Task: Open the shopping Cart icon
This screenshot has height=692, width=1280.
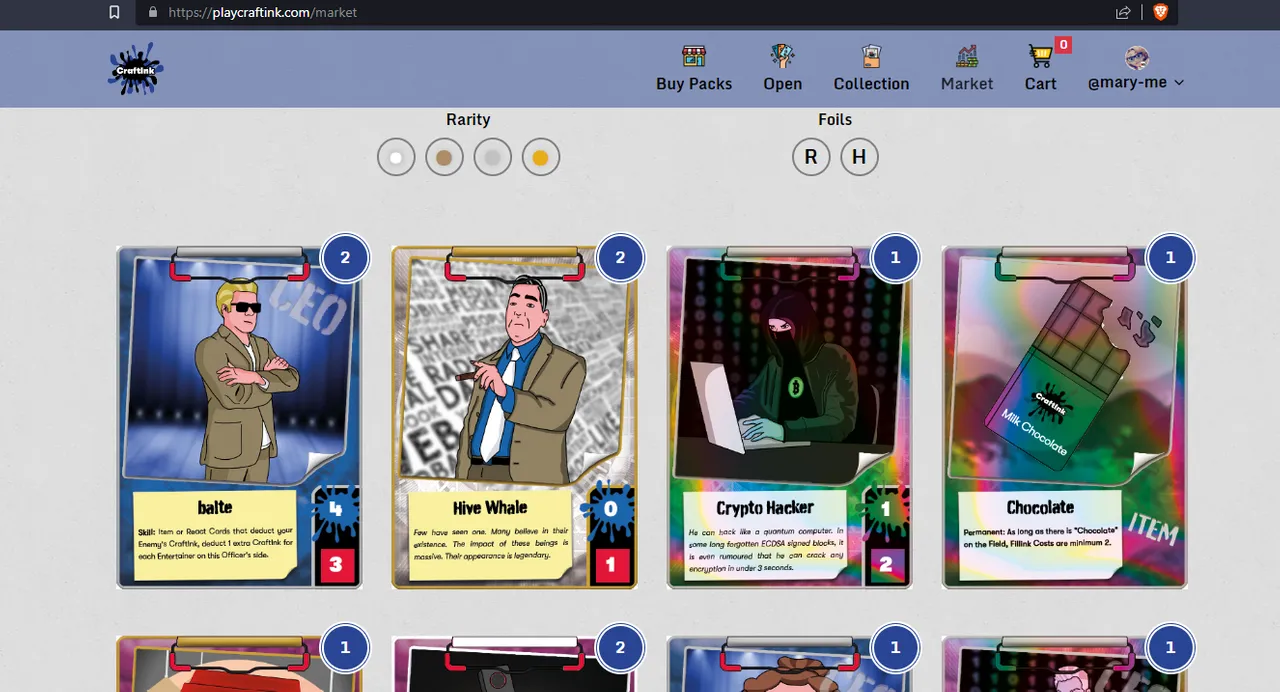Action: 1040,56
